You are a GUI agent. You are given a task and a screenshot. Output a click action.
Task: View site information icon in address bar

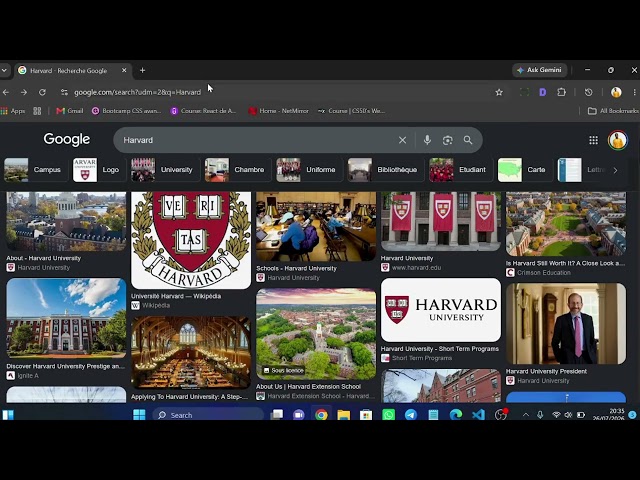tap(64, 92)
